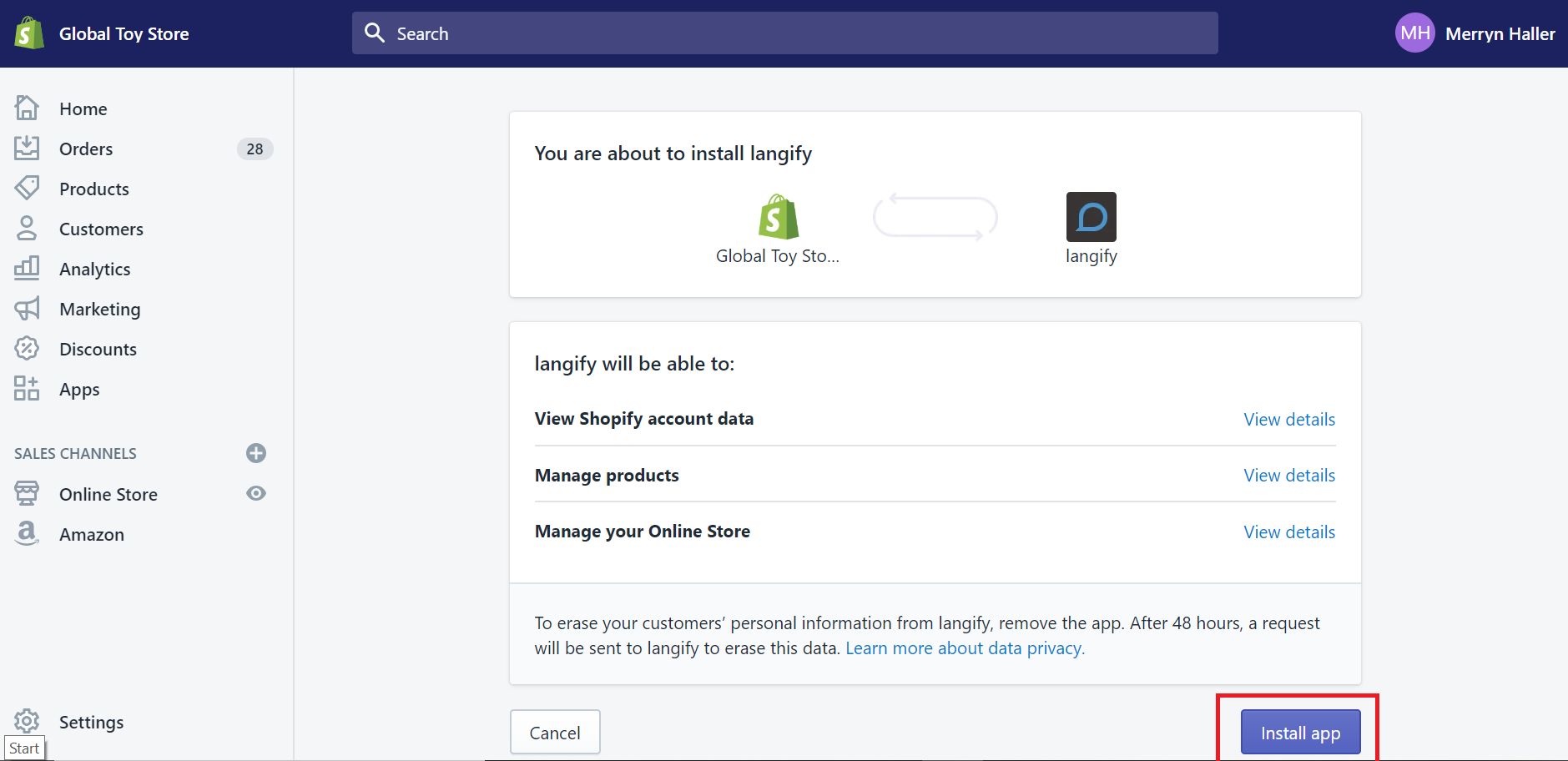
Task: Click the Home house icon
Action: tap(27, 108)
